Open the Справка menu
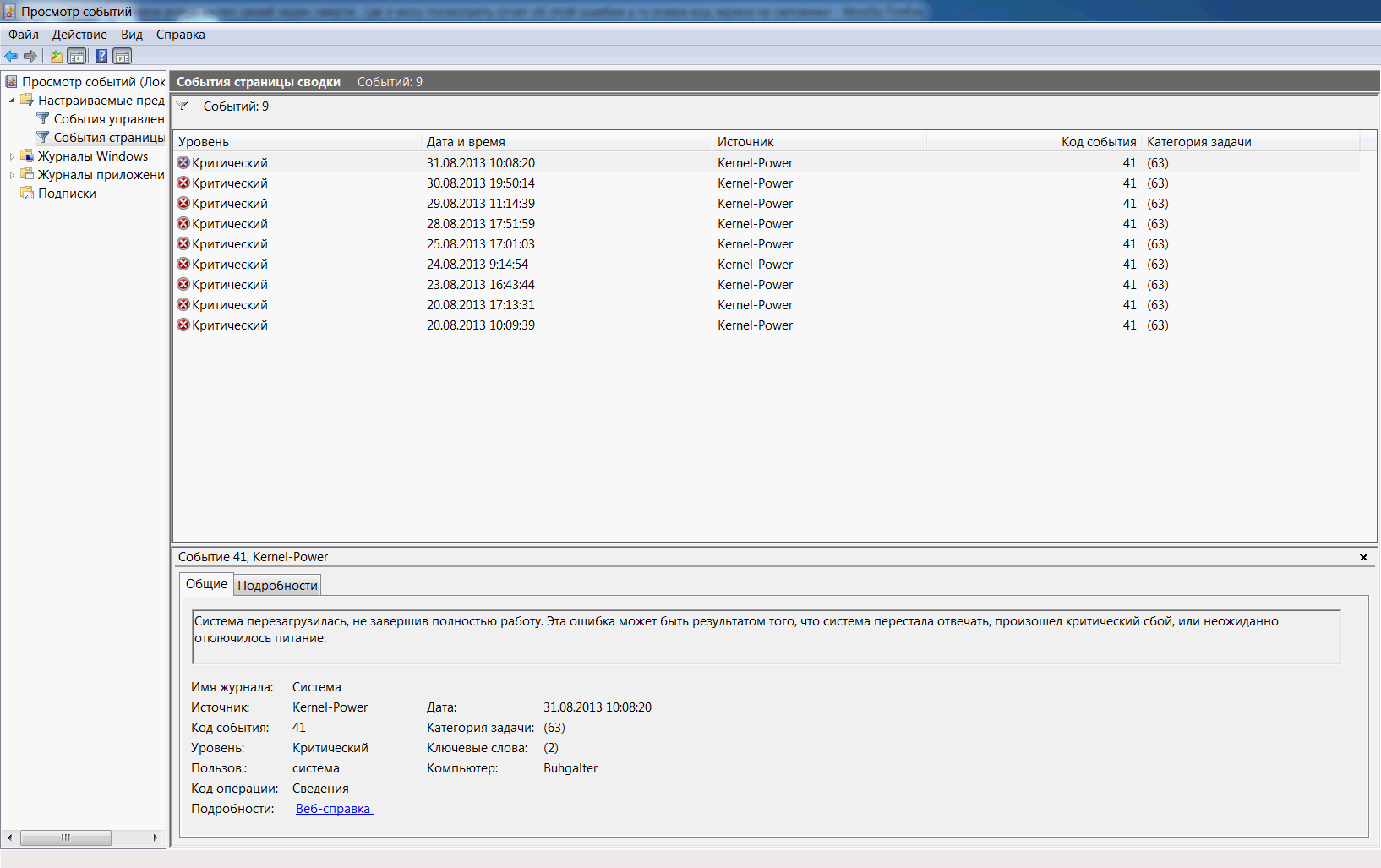This screenshot has height=868, width=1381. coord(181,35)
